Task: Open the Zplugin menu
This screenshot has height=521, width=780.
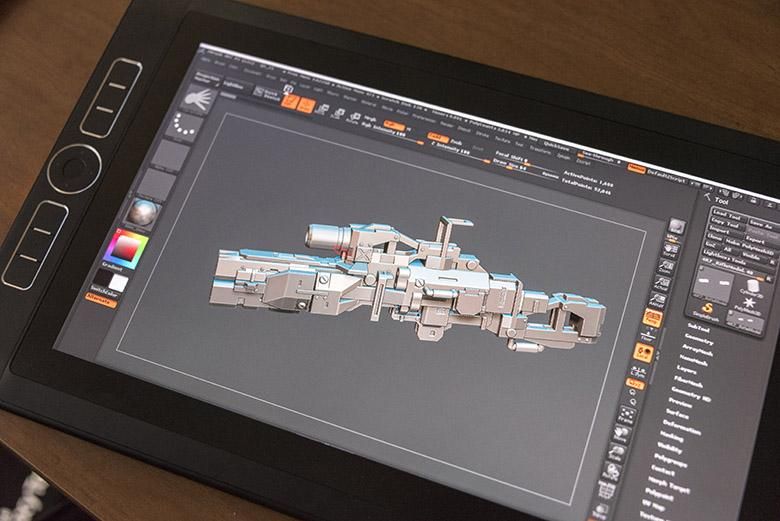Action: [x=563, y=156]
